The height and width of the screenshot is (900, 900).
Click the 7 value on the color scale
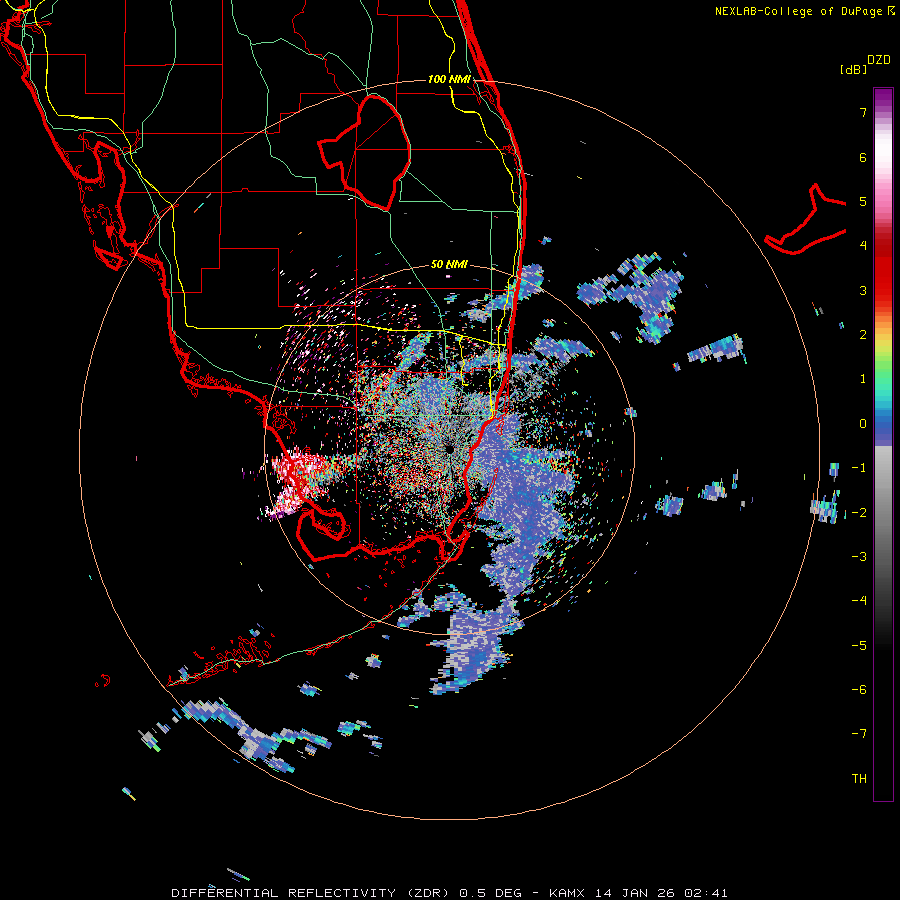(863, 112)
